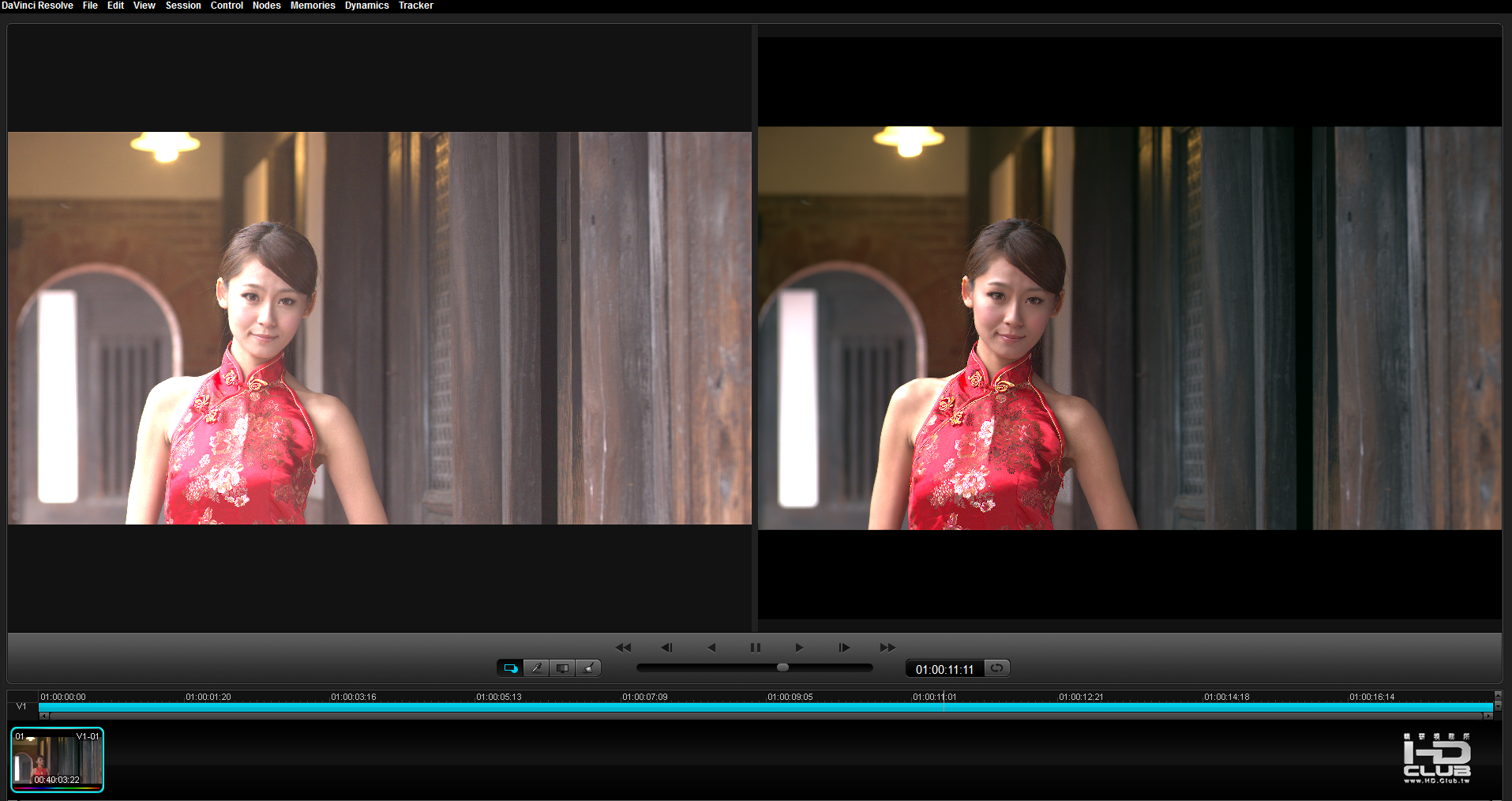Toggle loop playback button

point(997,668)
